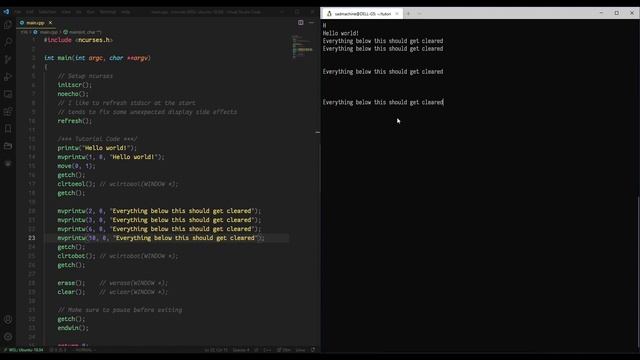
Task: Click the noecho() line in editor
Action: click(x=73, y=94)
